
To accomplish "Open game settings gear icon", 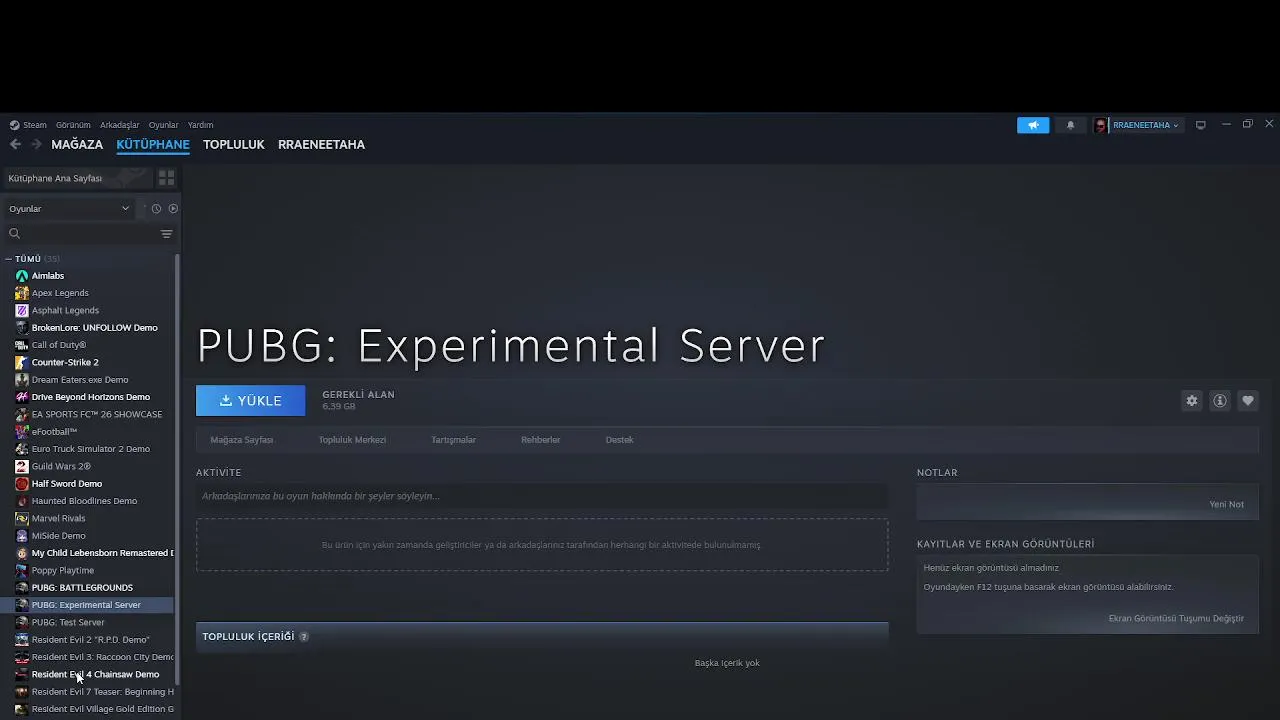I will 1192,401.
